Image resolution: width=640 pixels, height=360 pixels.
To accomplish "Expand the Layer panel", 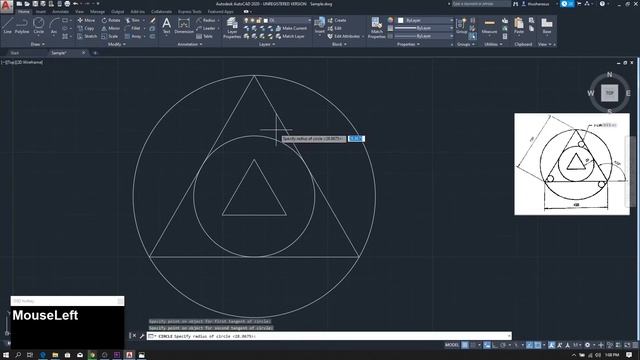I will [267, 44].
